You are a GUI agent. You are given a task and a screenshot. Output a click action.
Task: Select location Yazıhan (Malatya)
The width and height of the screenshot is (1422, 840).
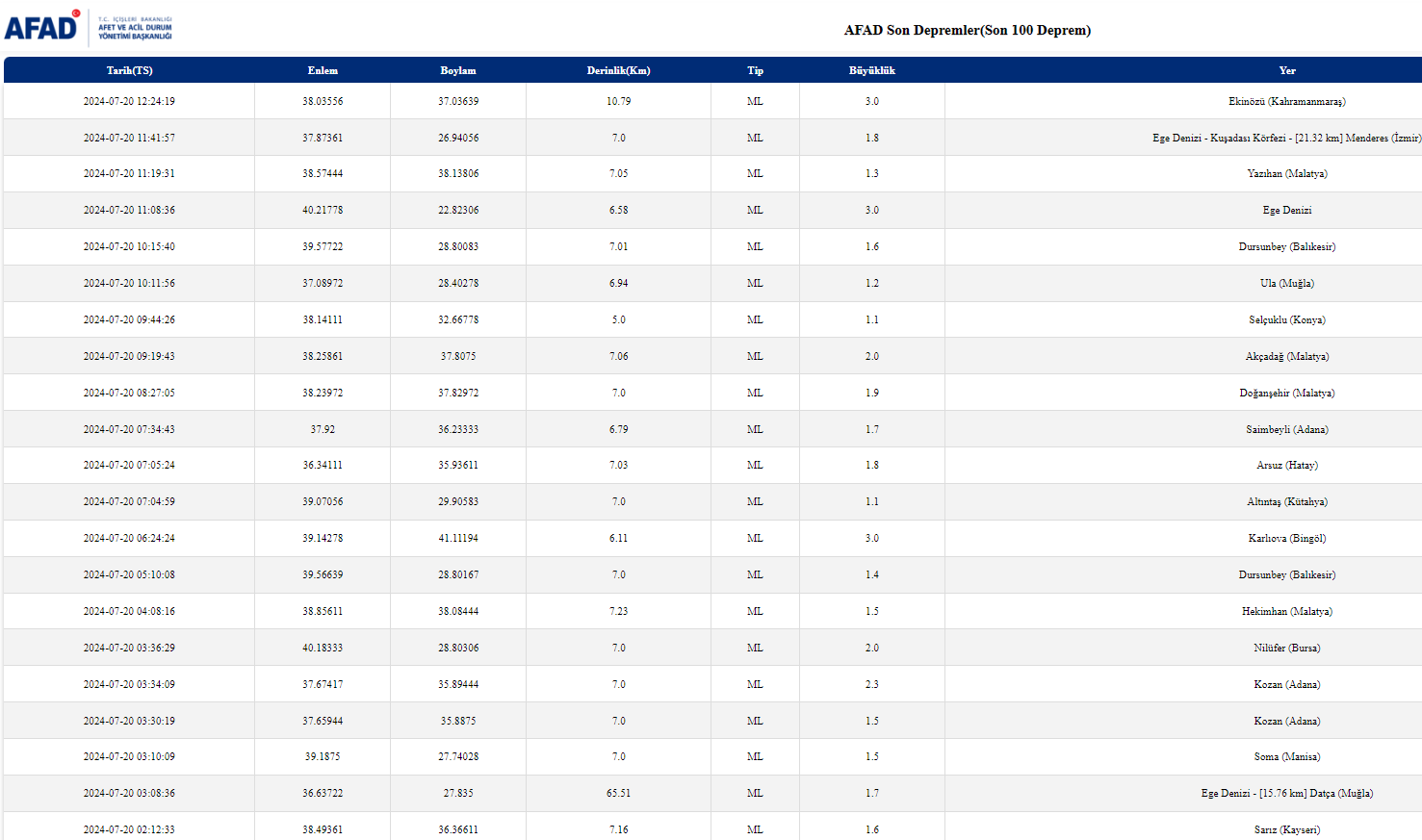(1287, 173)
